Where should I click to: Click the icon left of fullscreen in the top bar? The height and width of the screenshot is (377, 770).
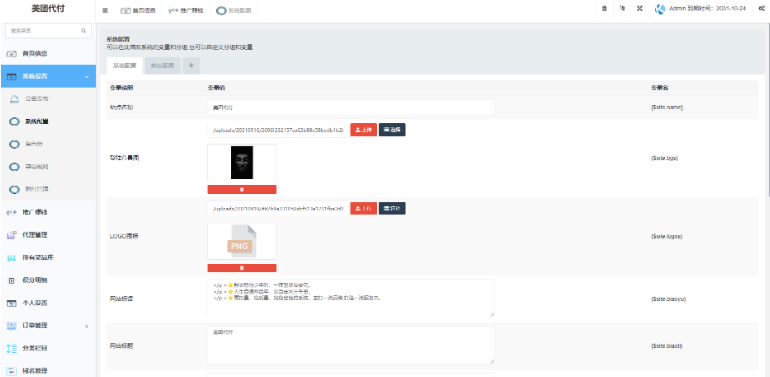(x=622, y=8)
